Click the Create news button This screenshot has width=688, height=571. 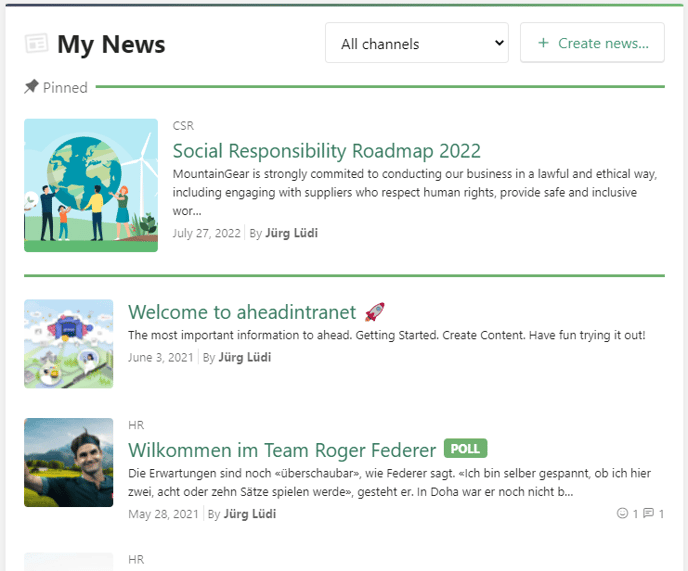592,43
